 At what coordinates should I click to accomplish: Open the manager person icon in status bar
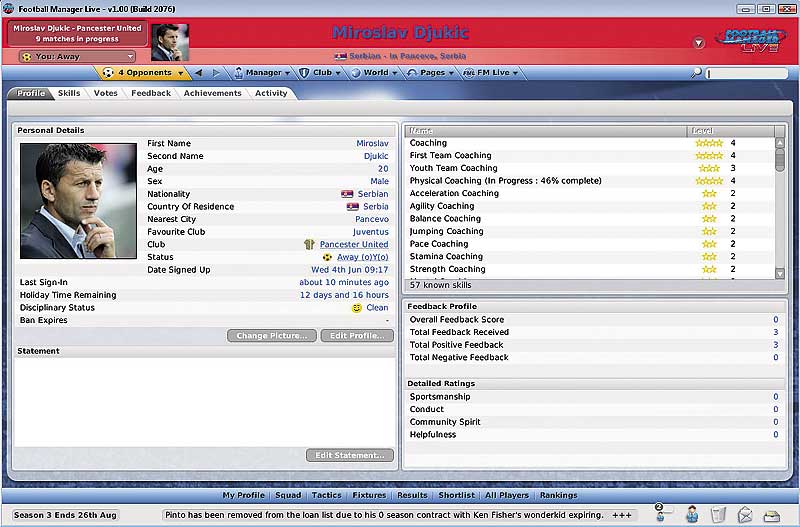tap(692, 514)
